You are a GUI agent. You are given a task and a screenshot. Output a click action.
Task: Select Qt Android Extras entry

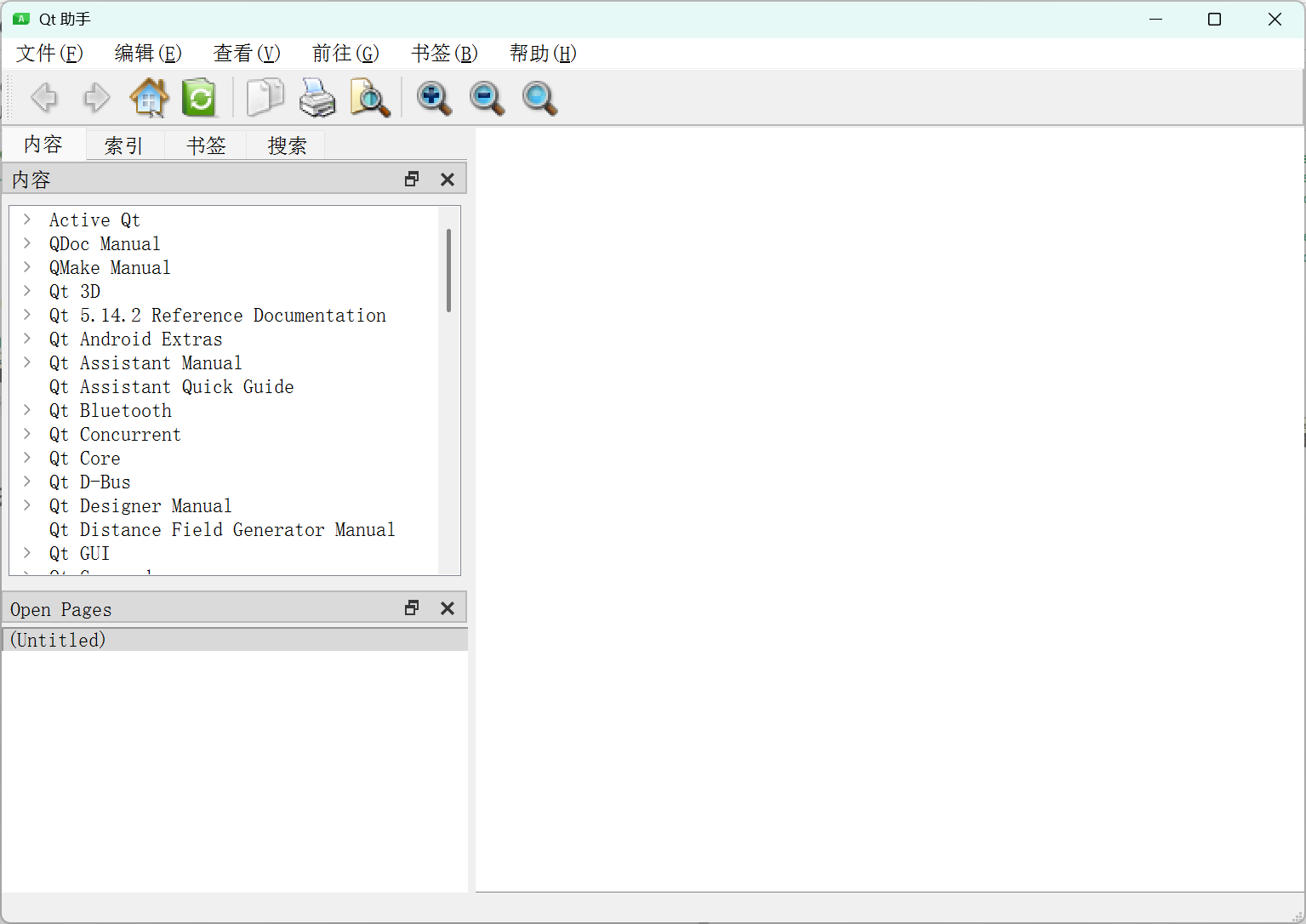click(136, 339)
